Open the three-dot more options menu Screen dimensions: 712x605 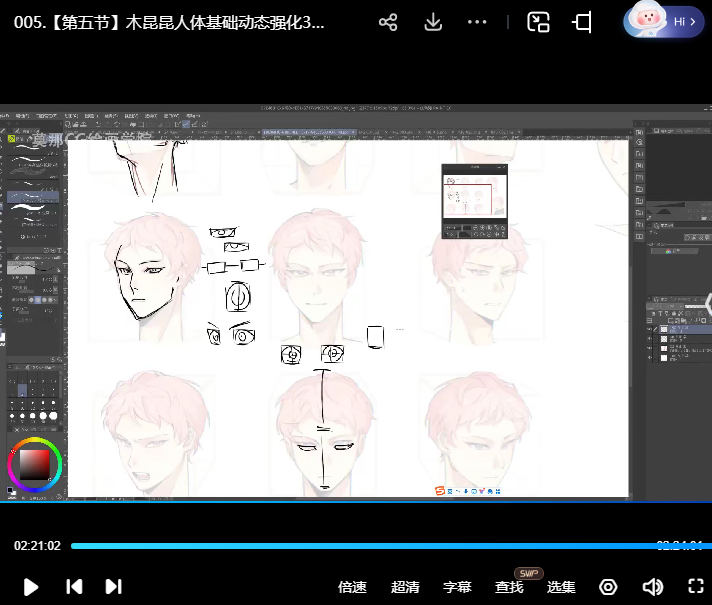coord(478,23)
